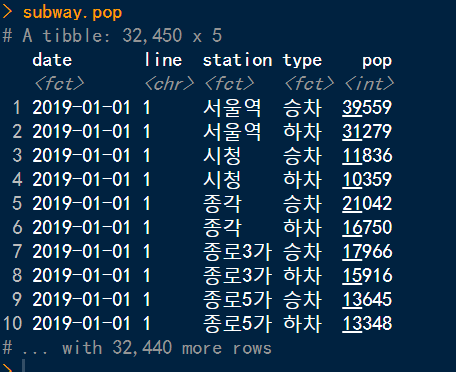Image resolution: width=456 pixels, height=372 pixels.
Task: Click station 종로3가 in row 7
Action: point(238,252)
